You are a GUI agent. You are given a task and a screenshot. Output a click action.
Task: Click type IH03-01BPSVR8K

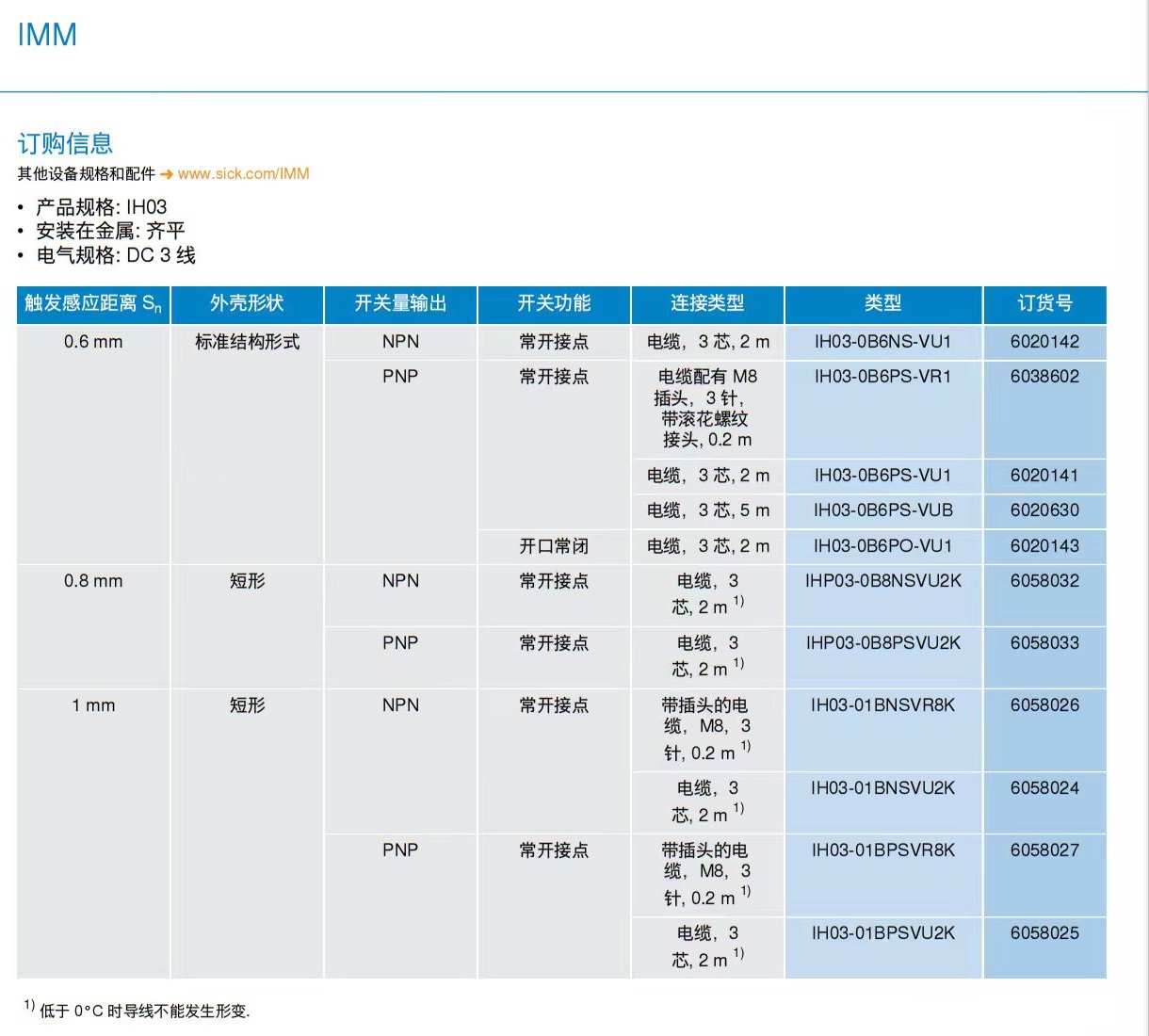(882, 850)
